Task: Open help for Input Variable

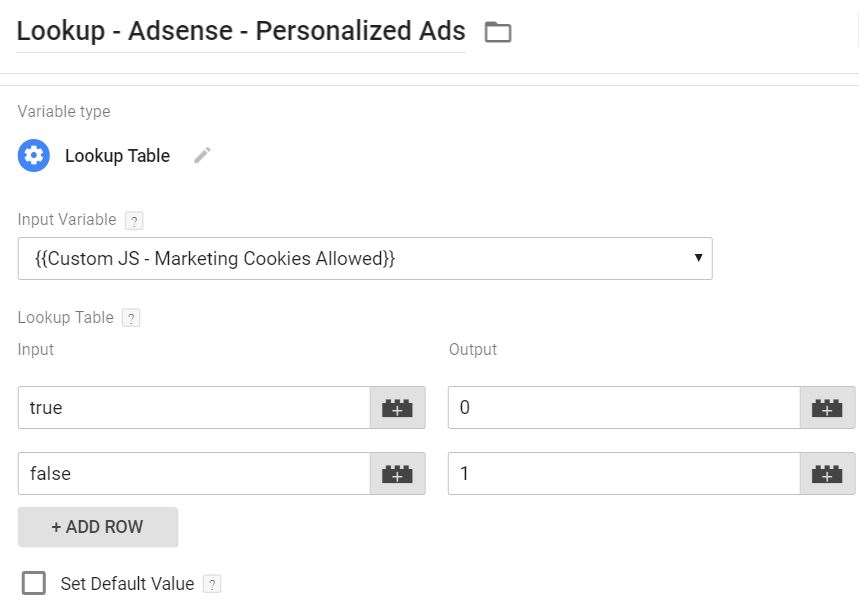Action: tap(133, 220)
